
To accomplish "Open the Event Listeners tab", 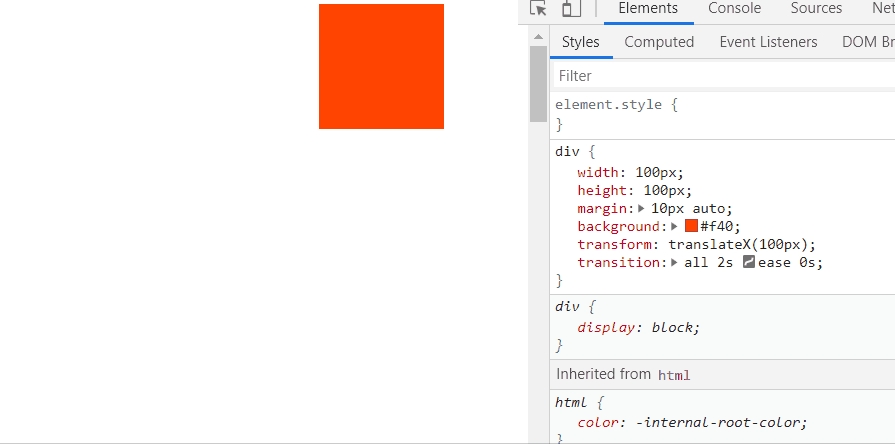I will coord(768,42).
